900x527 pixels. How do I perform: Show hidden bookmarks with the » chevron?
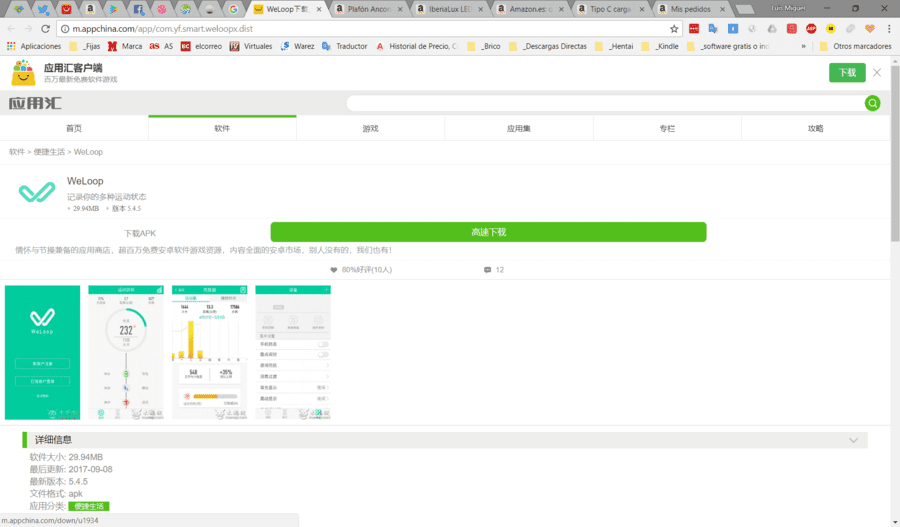click(x=804, y=46)
